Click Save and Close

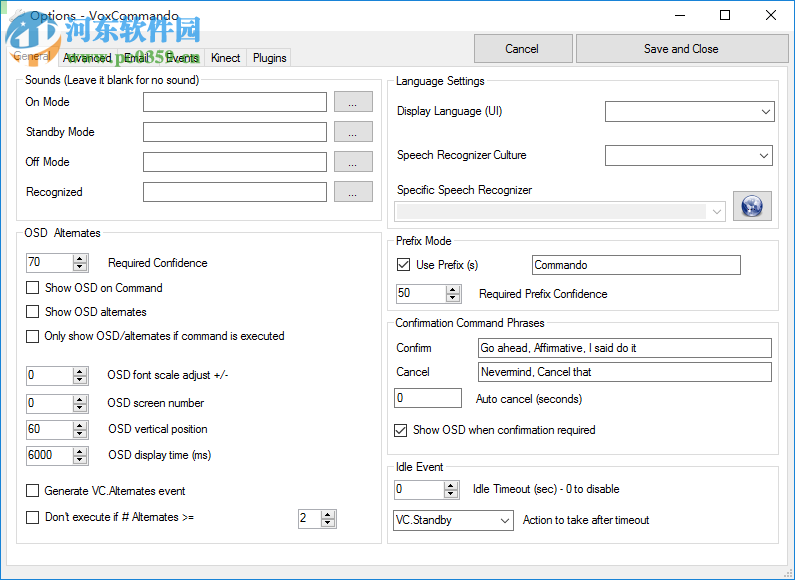[682, 49]
